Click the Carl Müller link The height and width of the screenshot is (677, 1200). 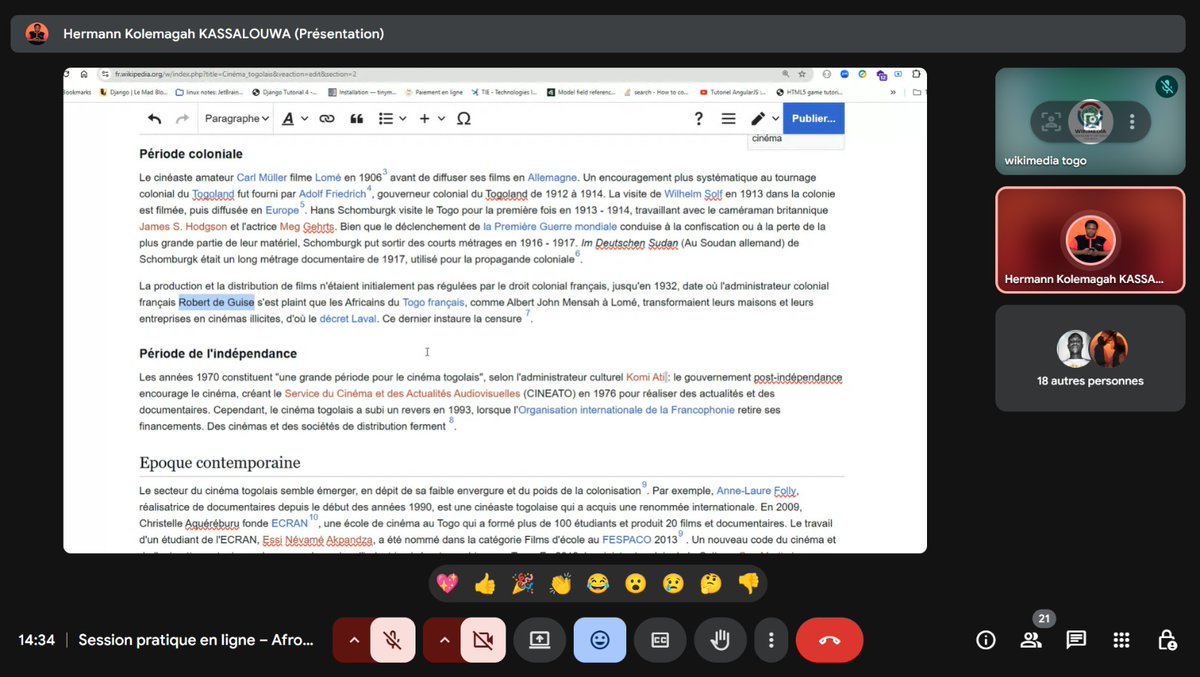click(262, 177)
